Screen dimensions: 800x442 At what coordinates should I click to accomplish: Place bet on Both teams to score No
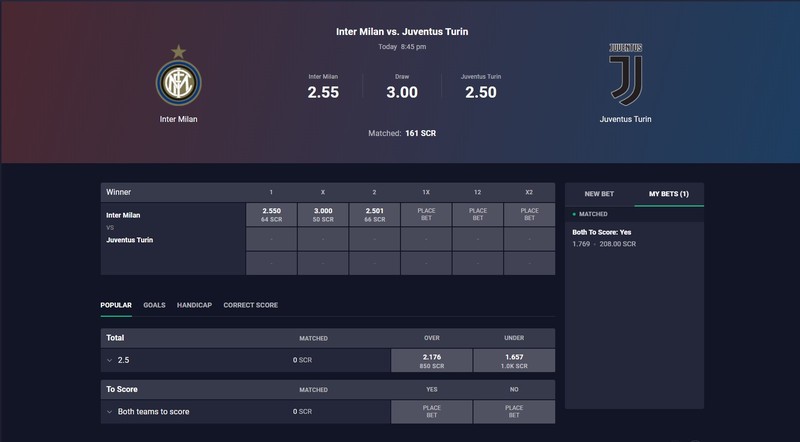pyautogui.click(x=514, y=412)
